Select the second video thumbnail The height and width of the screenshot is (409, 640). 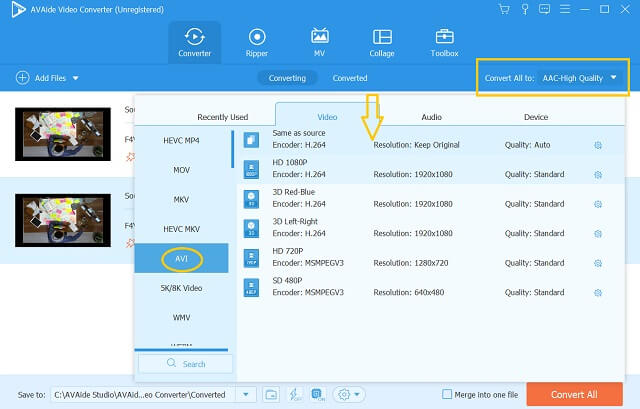63,220
